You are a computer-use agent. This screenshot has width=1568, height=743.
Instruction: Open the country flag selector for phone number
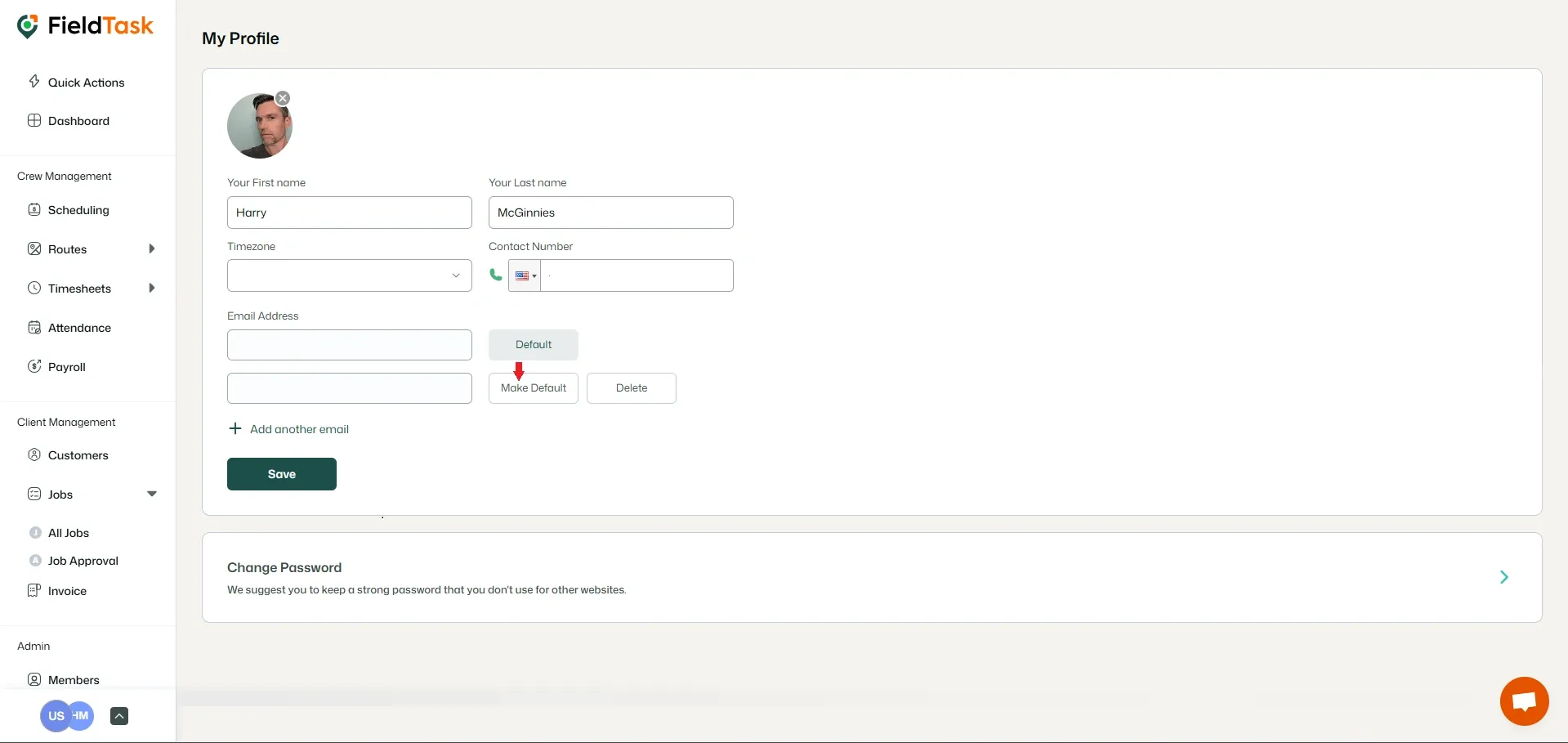point(523,275)
